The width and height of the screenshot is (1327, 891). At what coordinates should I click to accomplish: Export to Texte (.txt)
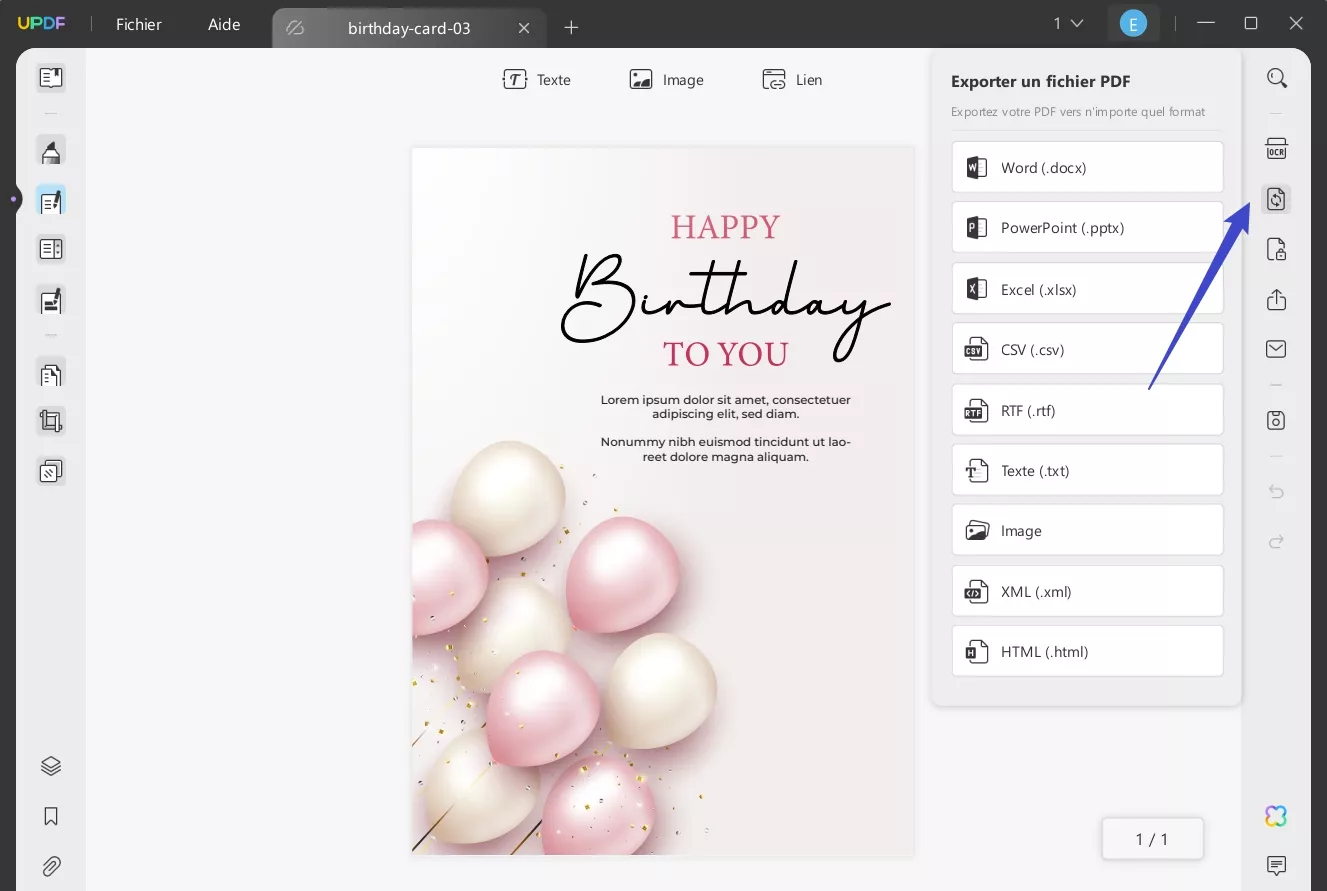(1087, 469)
